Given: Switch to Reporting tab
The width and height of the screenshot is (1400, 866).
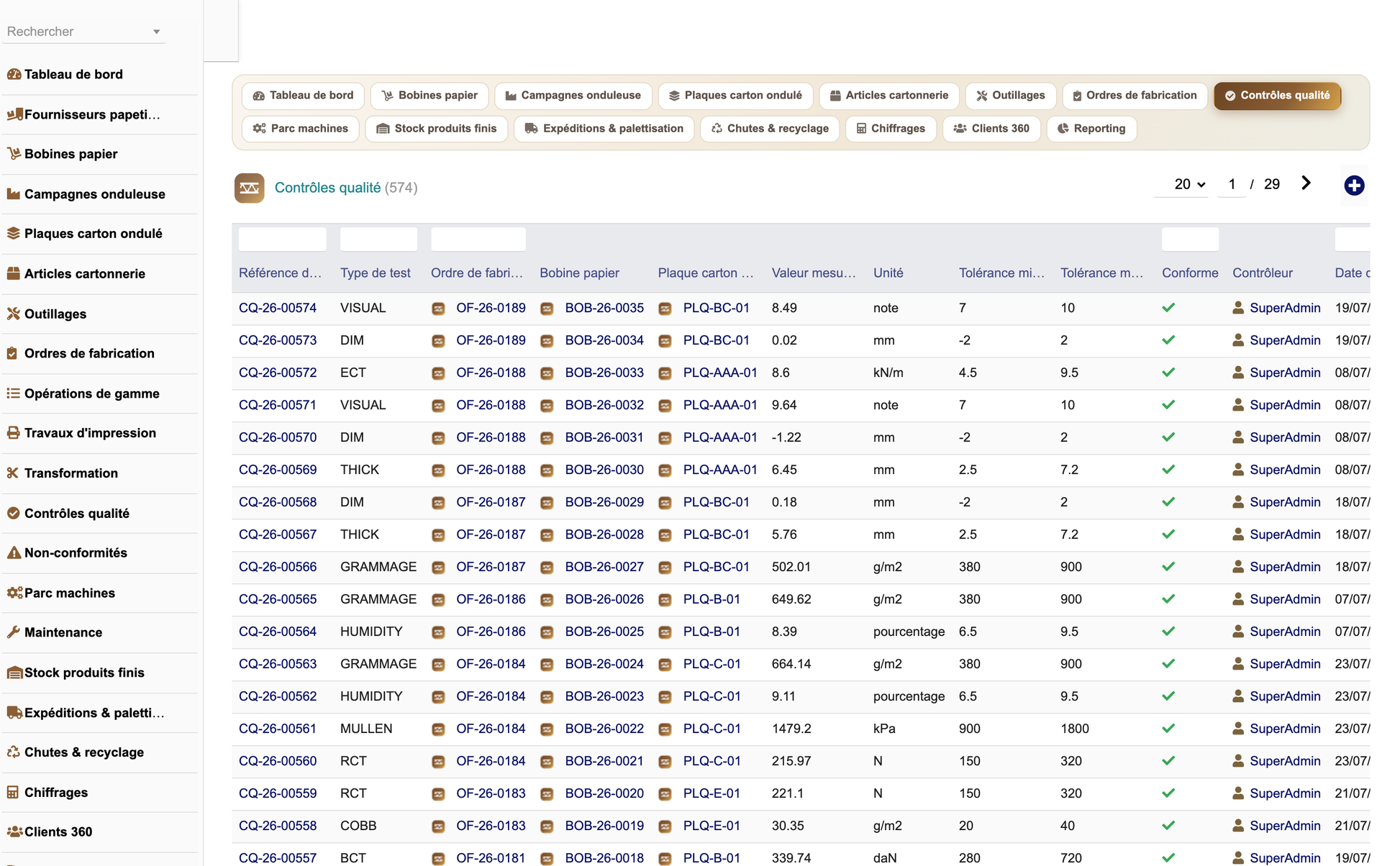Looking at the screenshot, I should click(x=1091, y=129).
